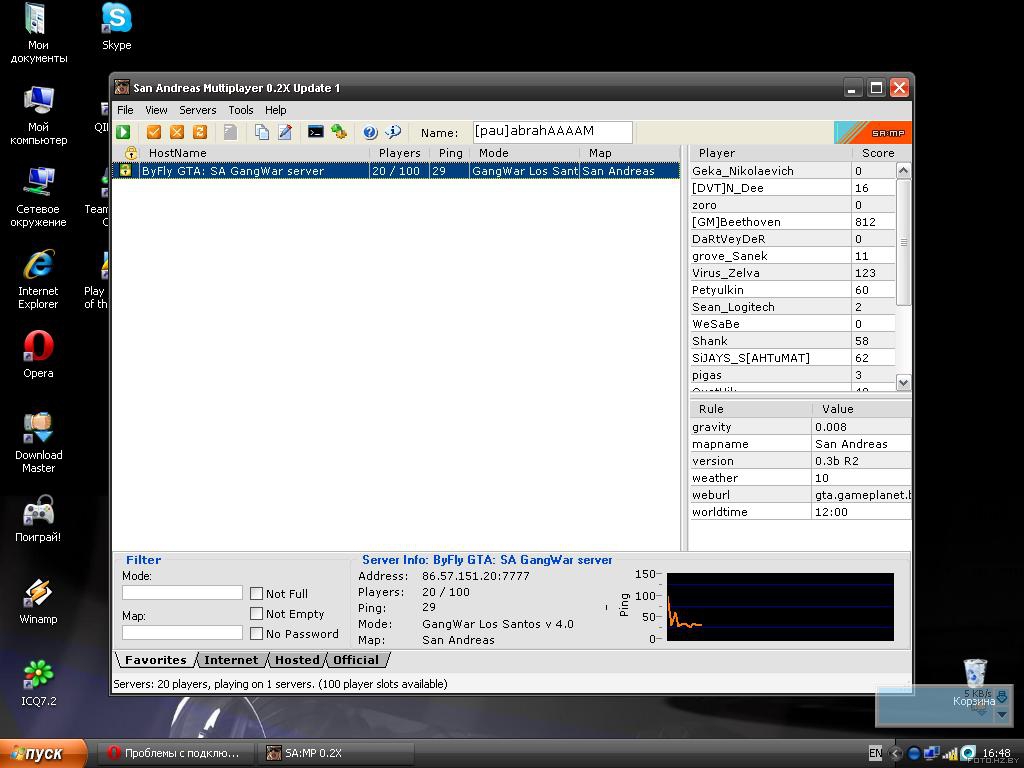Screen dimensions: 1024x768
Task: Enable the Not Full checkbox
Action: [257, 594]
